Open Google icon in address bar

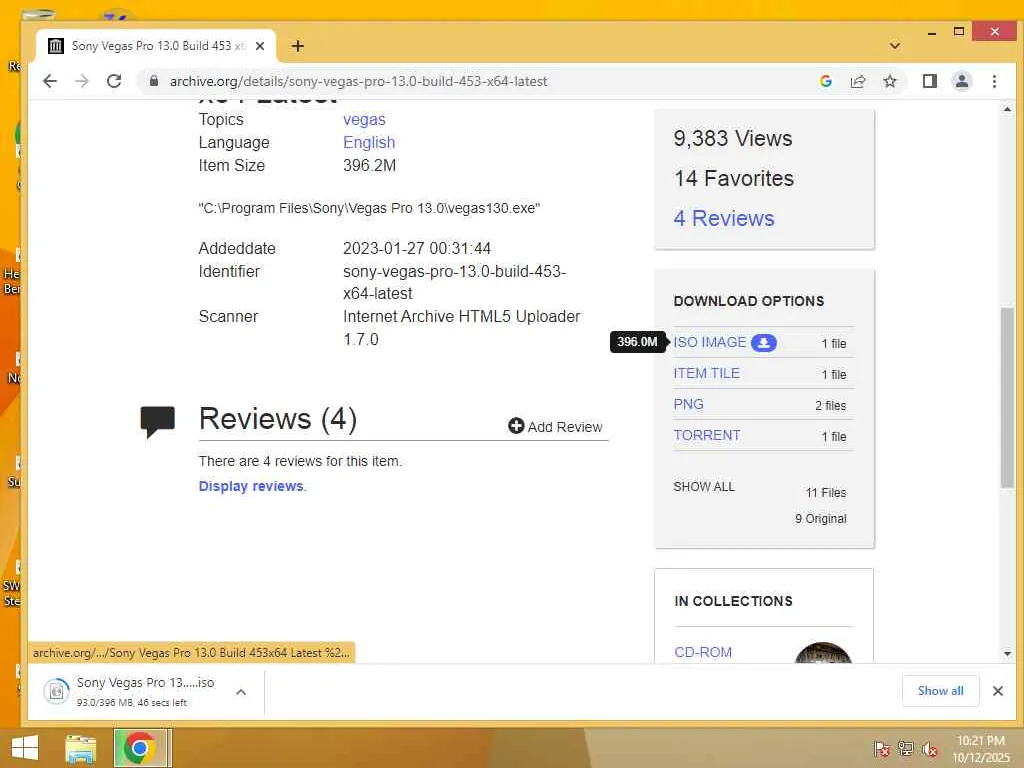825,81
